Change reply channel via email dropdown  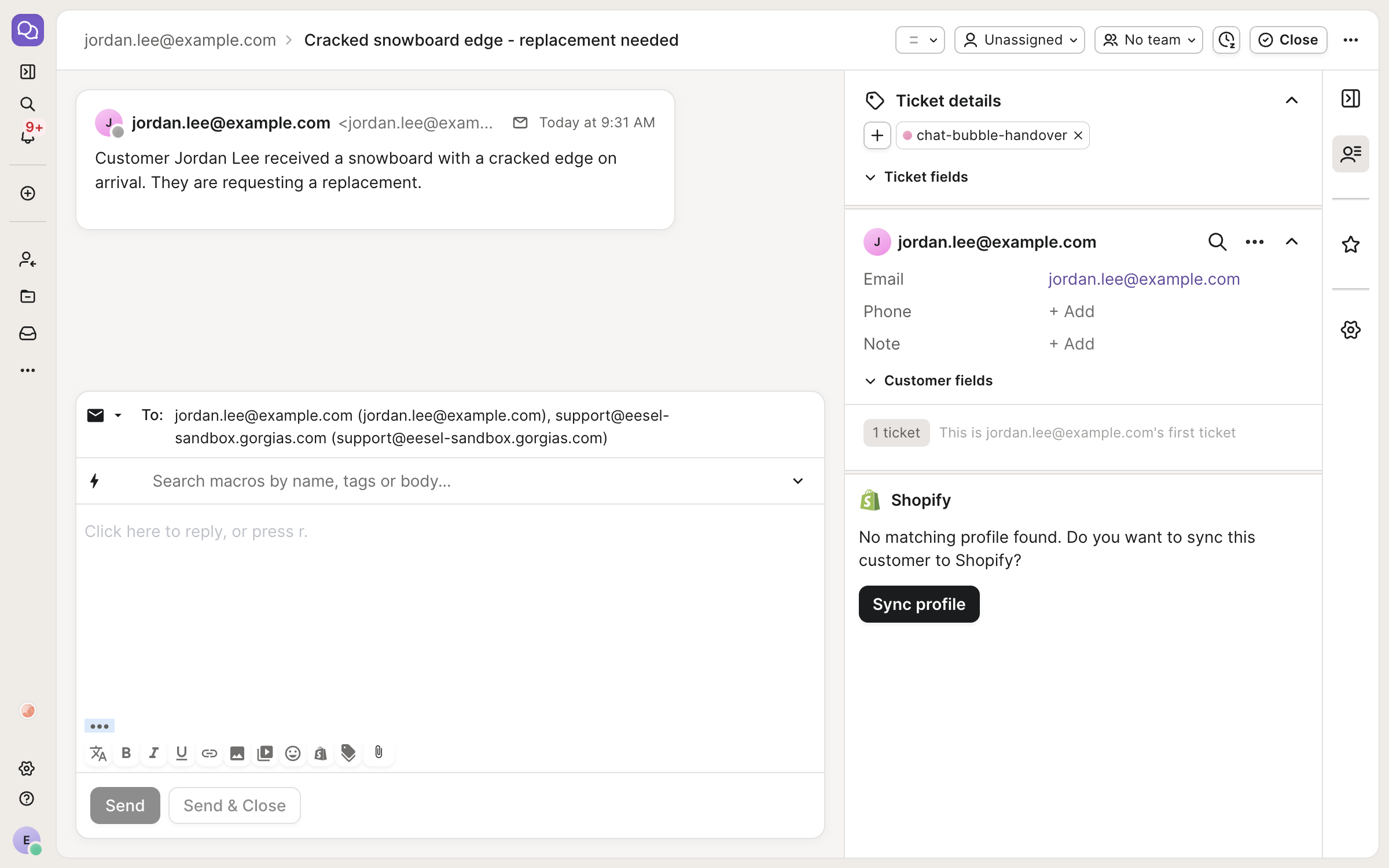pos(105,415)
